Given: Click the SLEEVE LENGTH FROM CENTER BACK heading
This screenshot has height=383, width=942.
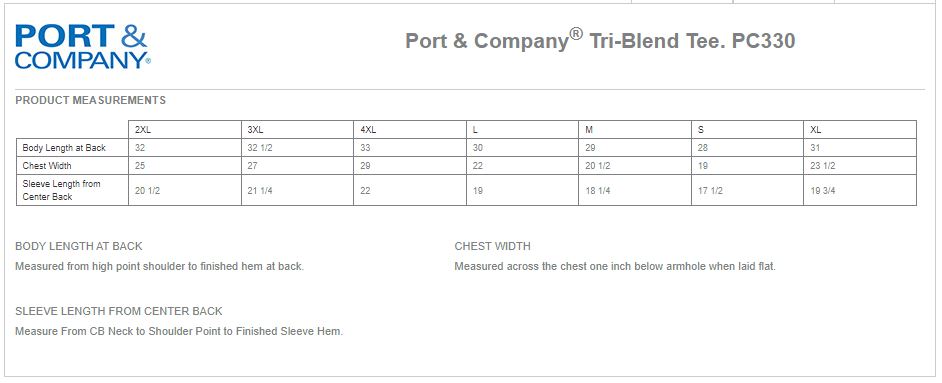Looking at the screenshot, I should coord(119,311).
